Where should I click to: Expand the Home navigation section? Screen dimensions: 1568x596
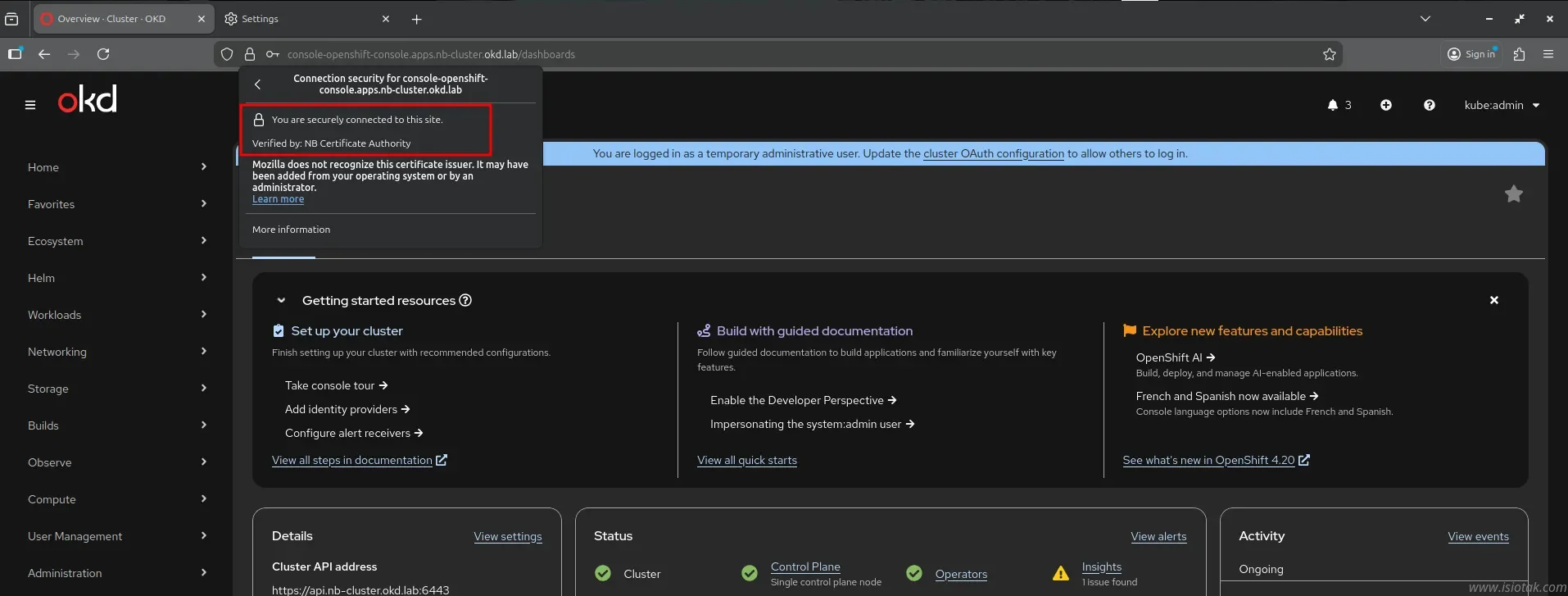[117, 167]
